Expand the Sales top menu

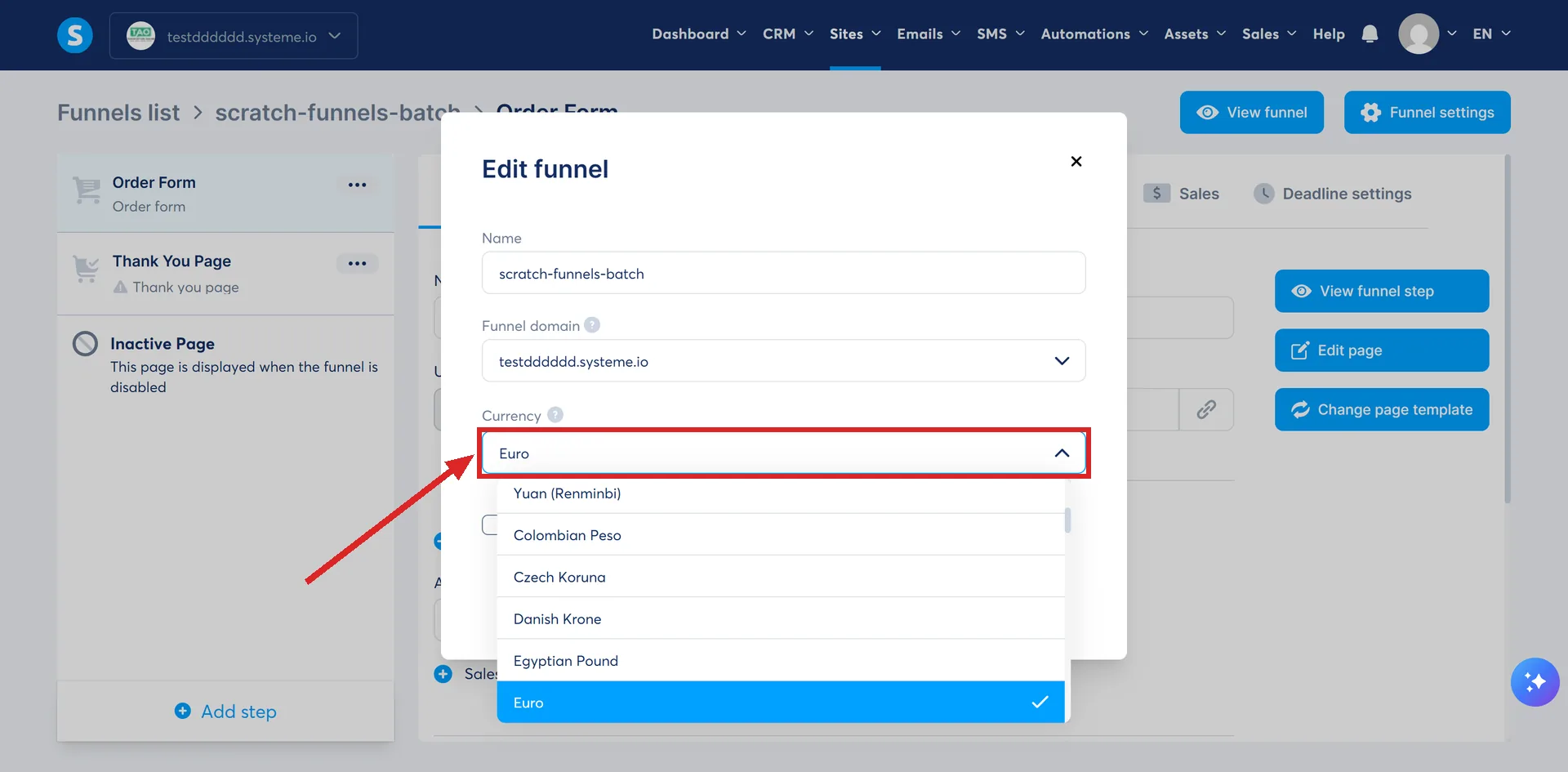pyautogui.click(x=1269, y=33)
